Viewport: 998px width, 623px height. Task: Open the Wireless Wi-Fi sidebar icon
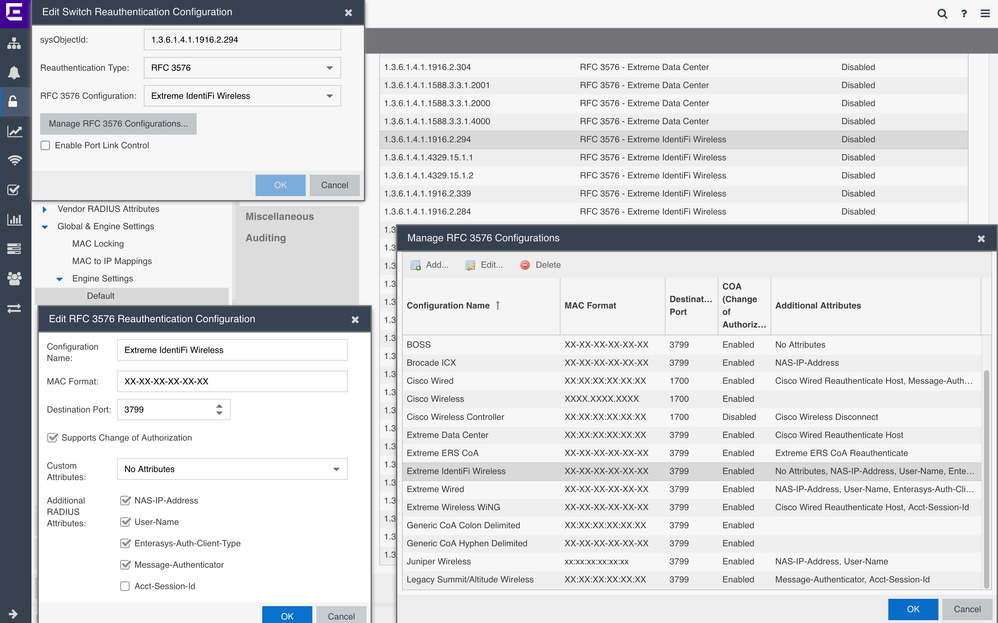click(x=14, y=160)
